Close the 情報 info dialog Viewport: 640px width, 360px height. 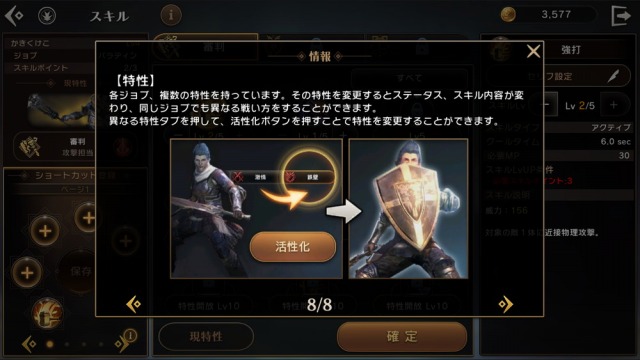pos(533,51)
